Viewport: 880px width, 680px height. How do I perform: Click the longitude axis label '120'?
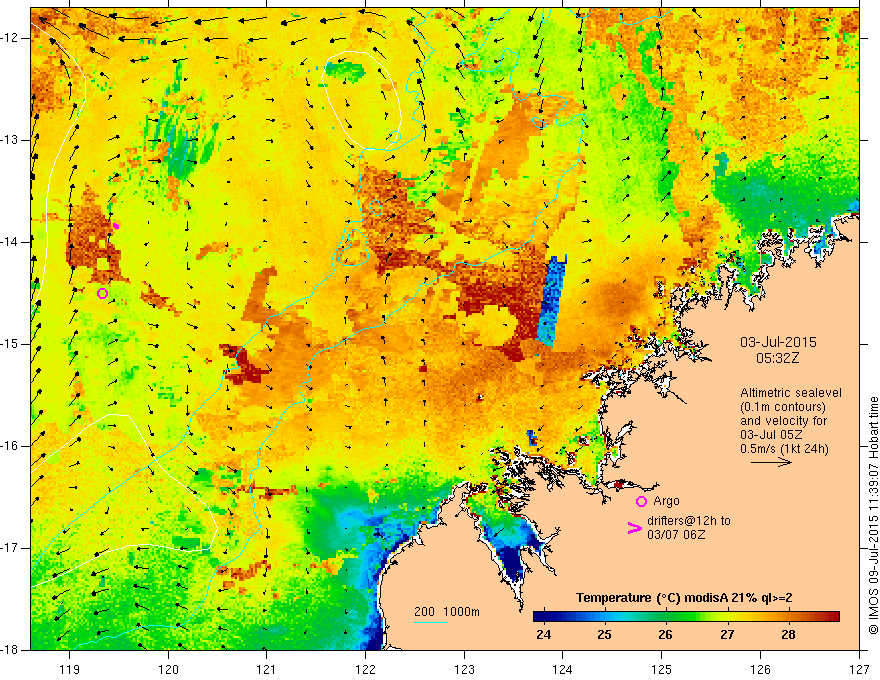168,669
